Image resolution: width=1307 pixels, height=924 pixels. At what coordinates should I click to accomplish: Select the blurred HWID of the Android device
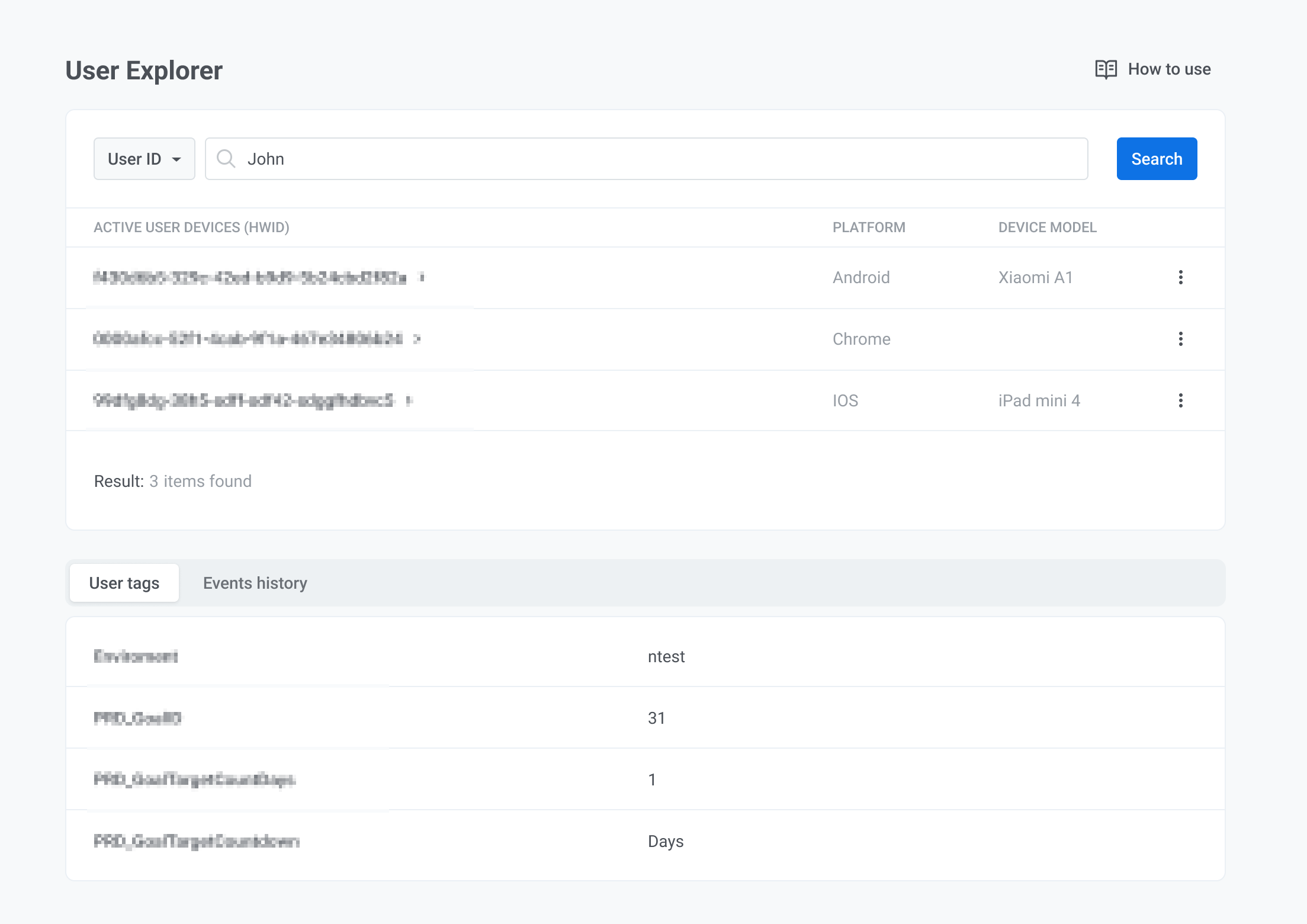coord(250,277)
